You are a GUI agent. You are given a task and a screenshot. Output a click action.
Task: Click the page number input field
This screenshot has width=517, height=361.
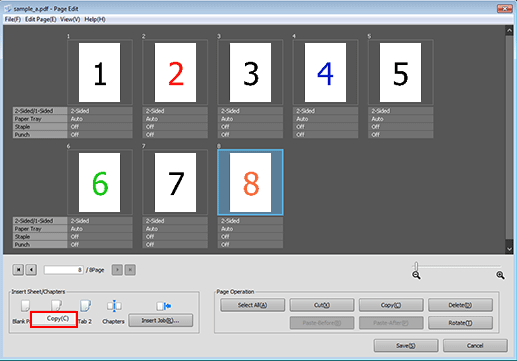coord(64,270)
